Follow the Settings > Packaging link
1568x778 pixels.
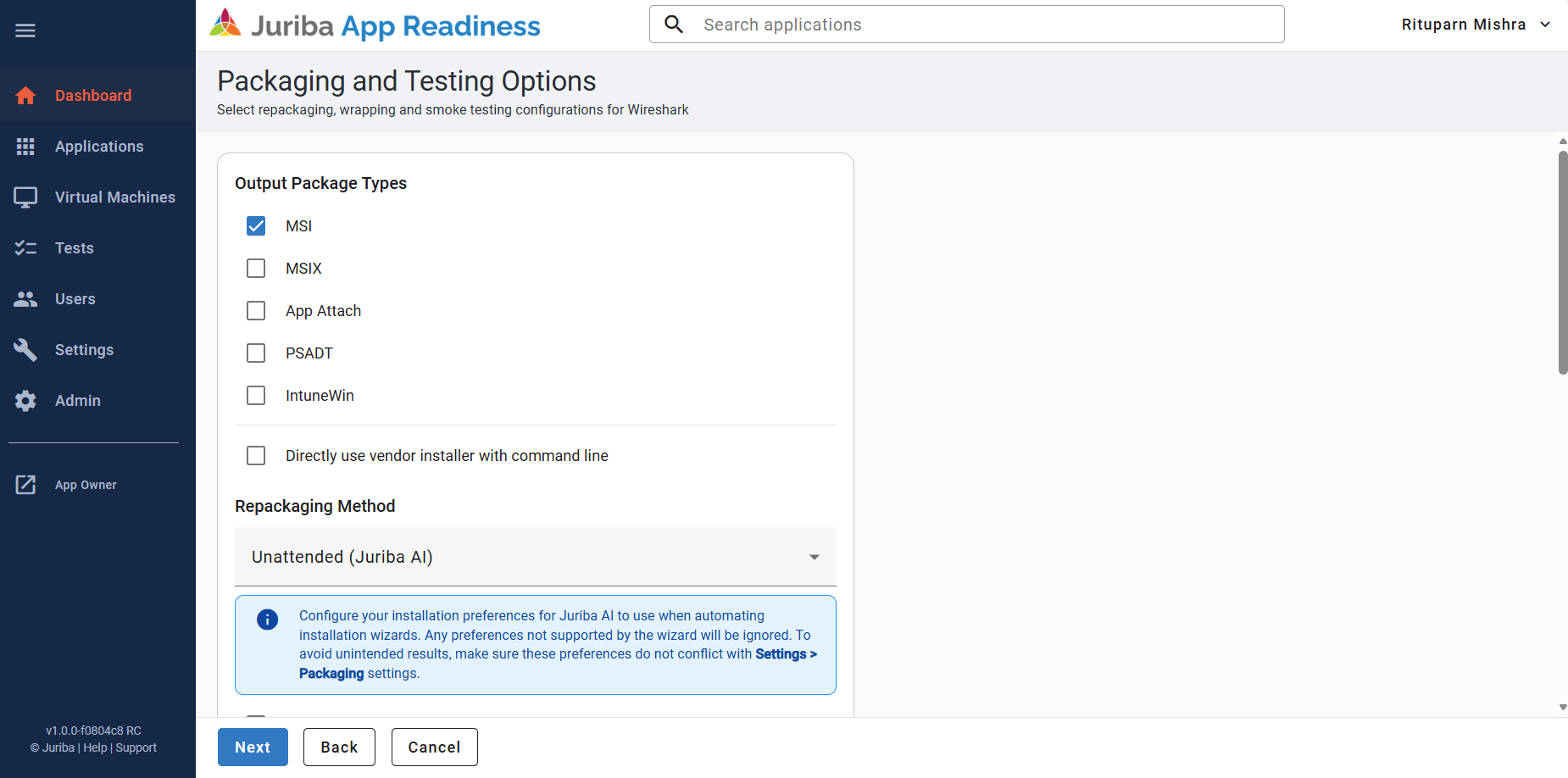click(x=786, y=654)
